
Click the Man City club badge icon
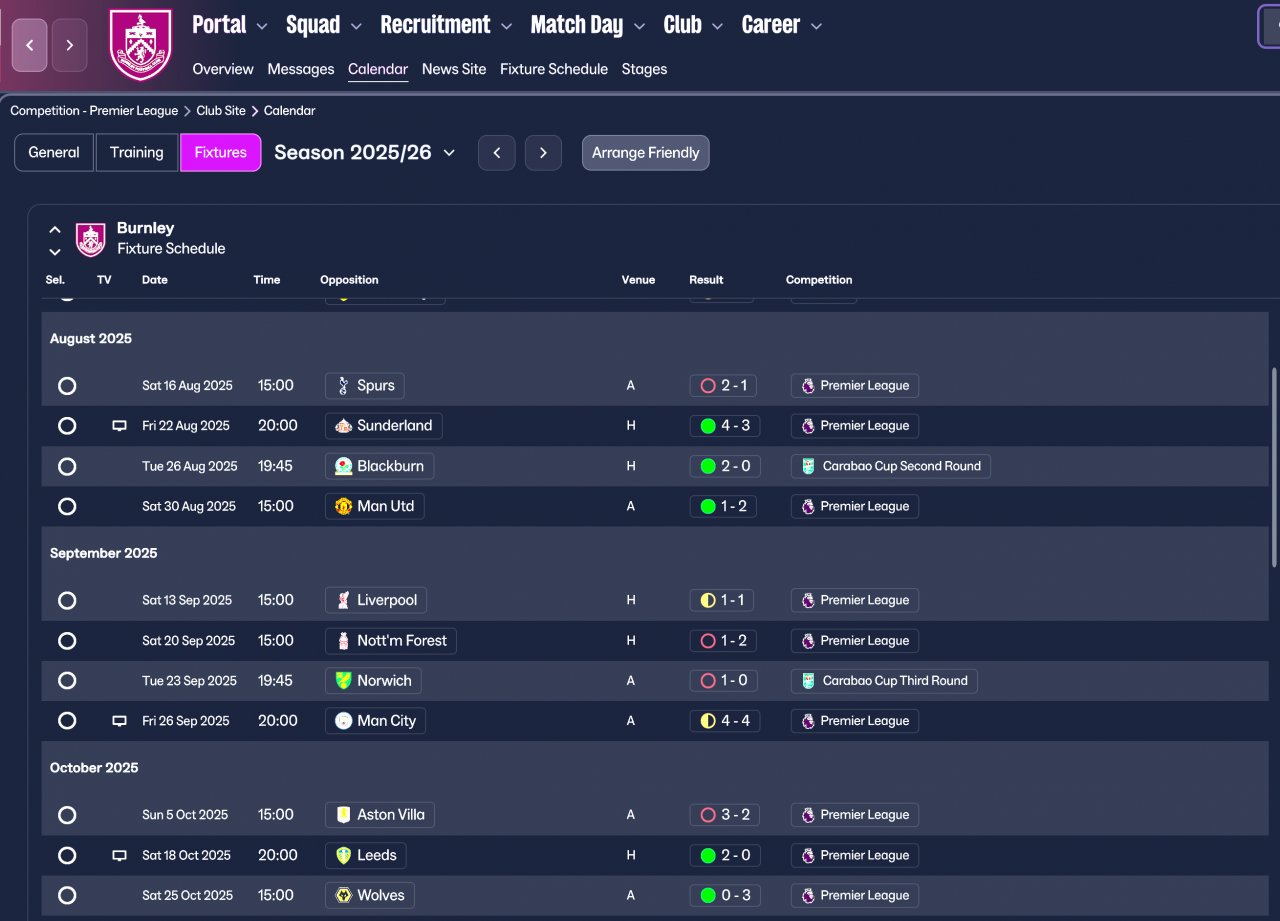coord(343,721)
